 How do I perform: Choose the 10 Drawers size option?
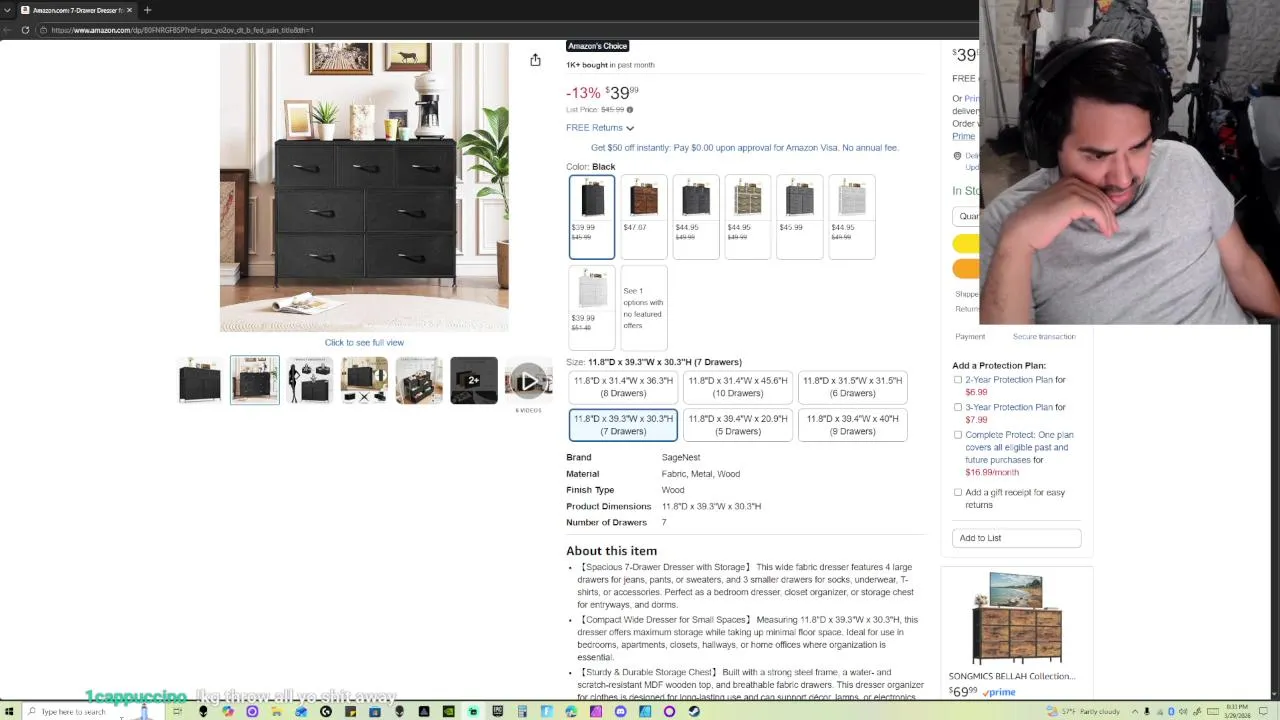click(738, 387)
